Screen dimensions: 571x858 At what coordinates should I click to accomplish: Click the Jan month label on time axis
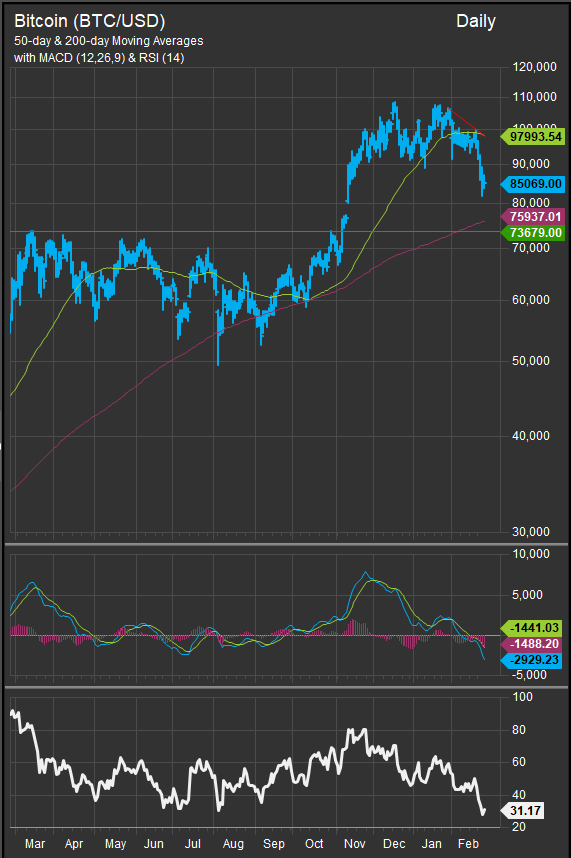click(x=432, y=844)
